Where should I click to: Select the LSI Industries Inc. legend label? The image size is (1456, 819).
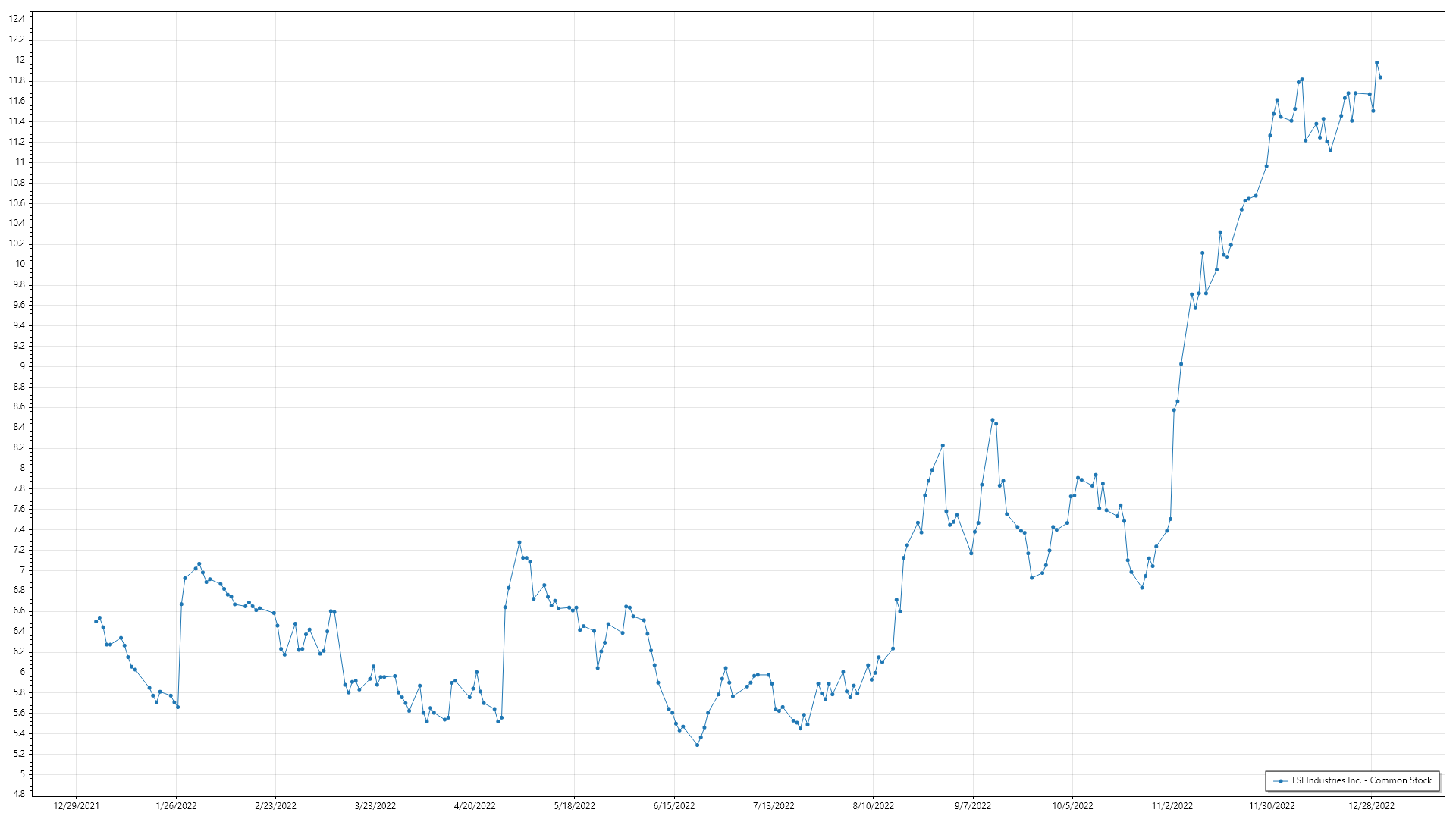[1362, 780]
